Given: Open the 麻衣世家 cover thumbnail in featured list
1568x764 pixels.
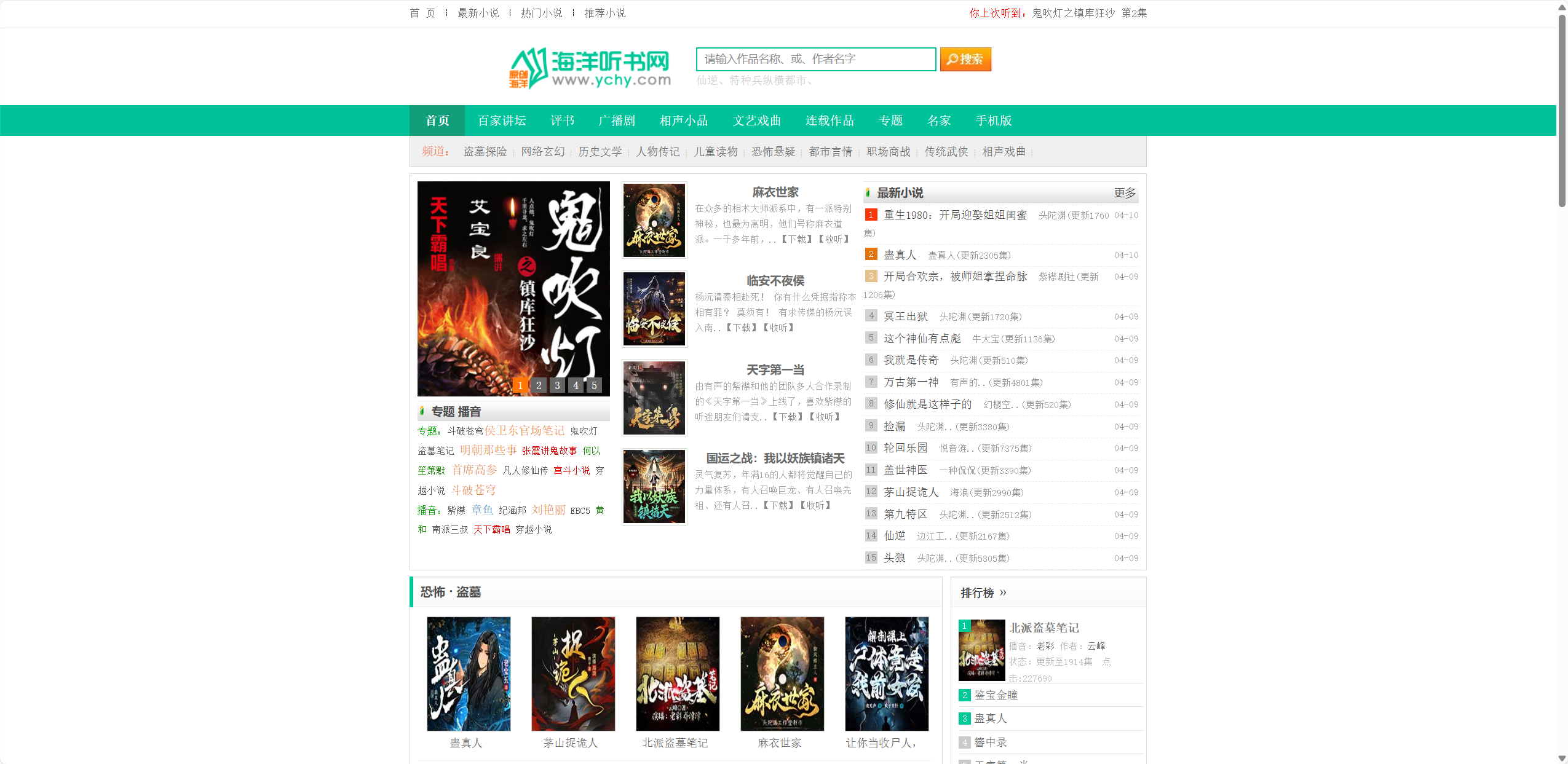Looking at the screenshot, I should click(x=654, y=220).
